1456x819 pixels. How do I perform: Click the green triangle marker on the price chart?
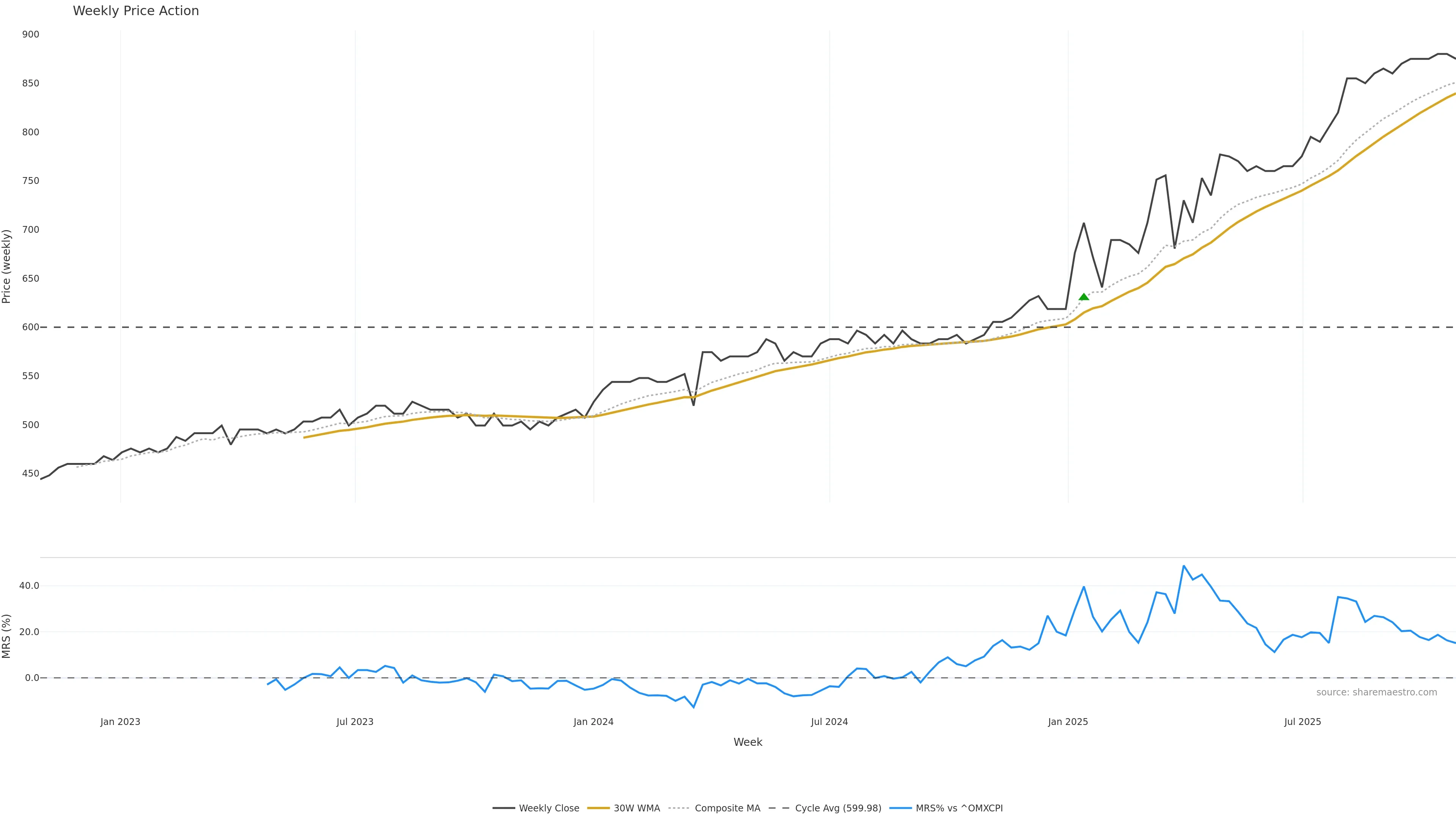point(1084,297)
